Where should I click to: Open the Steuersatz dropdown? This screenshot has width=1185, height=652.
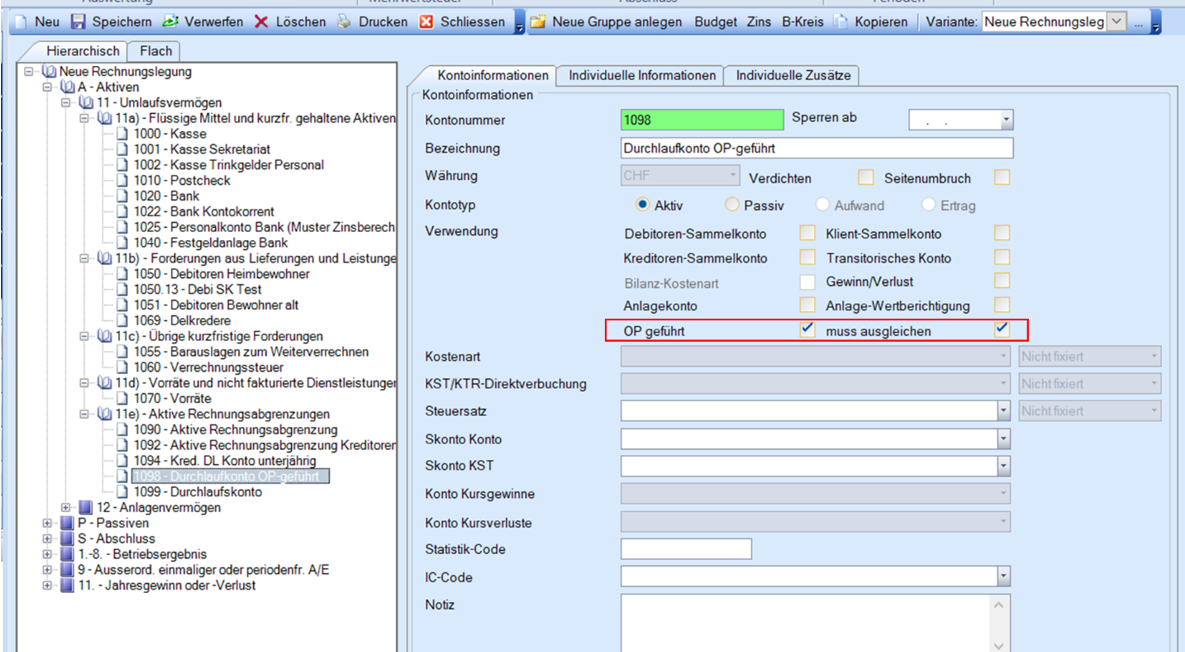pos(1003,411)
